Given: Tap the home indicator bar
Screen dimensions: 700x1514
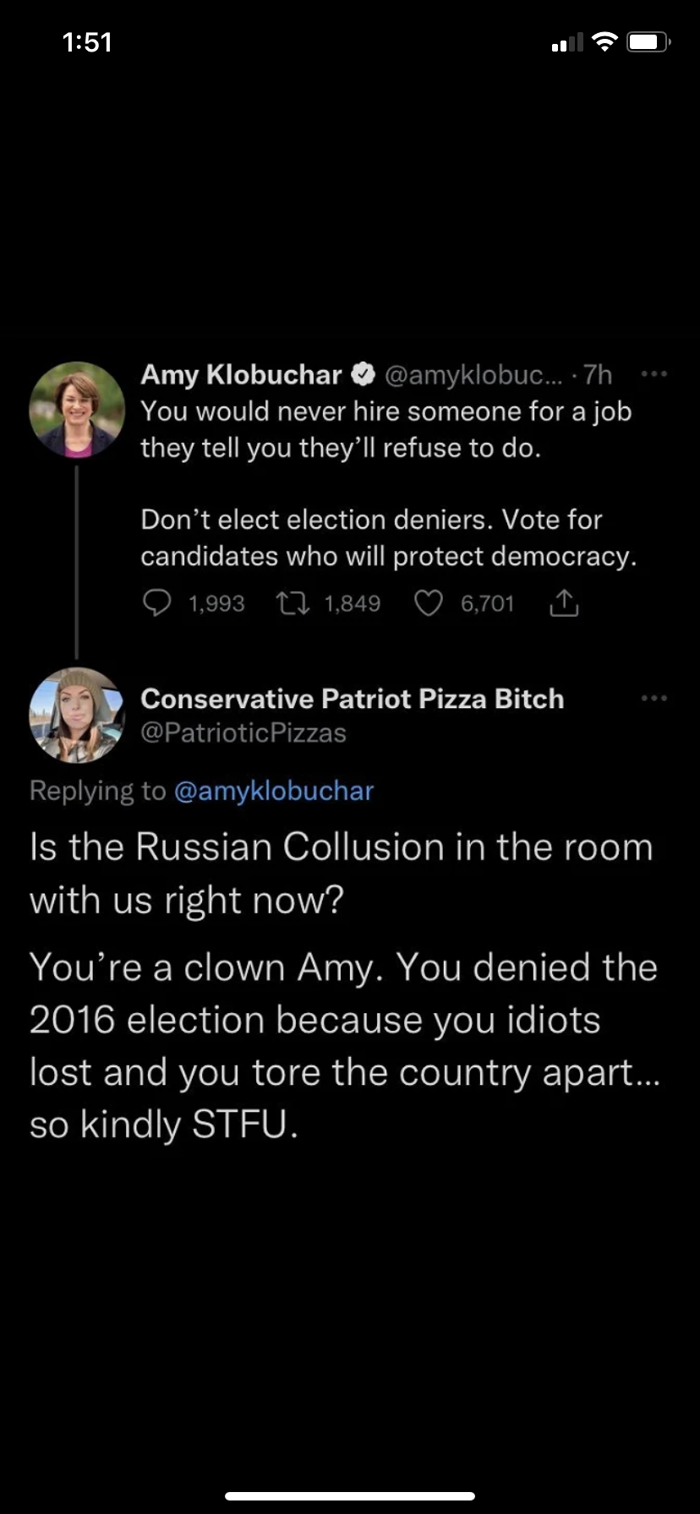Looking at the screenshot, I should click(x=350, y=1496).
